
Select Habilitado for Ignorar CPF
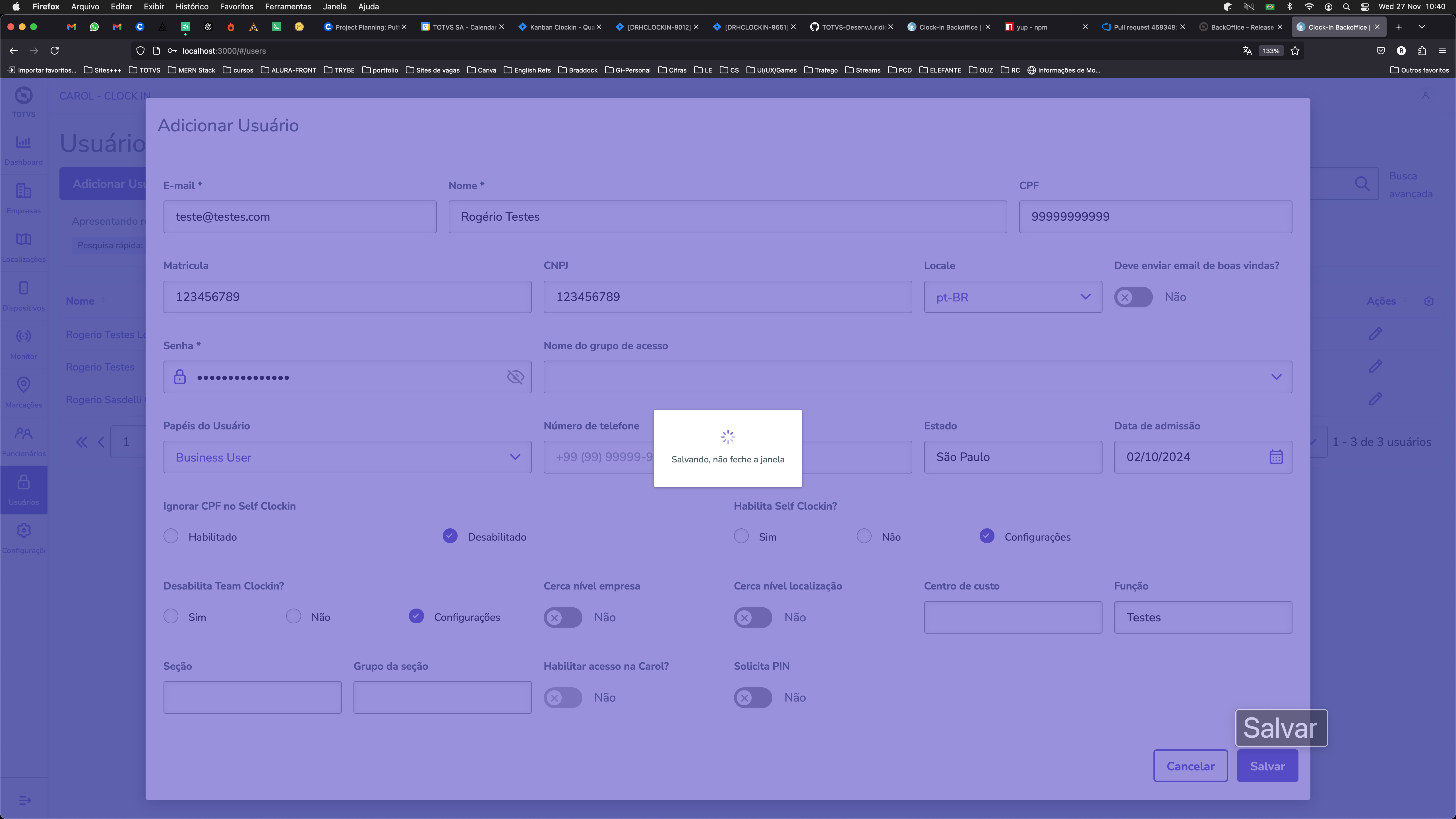[x=171, y=536]
